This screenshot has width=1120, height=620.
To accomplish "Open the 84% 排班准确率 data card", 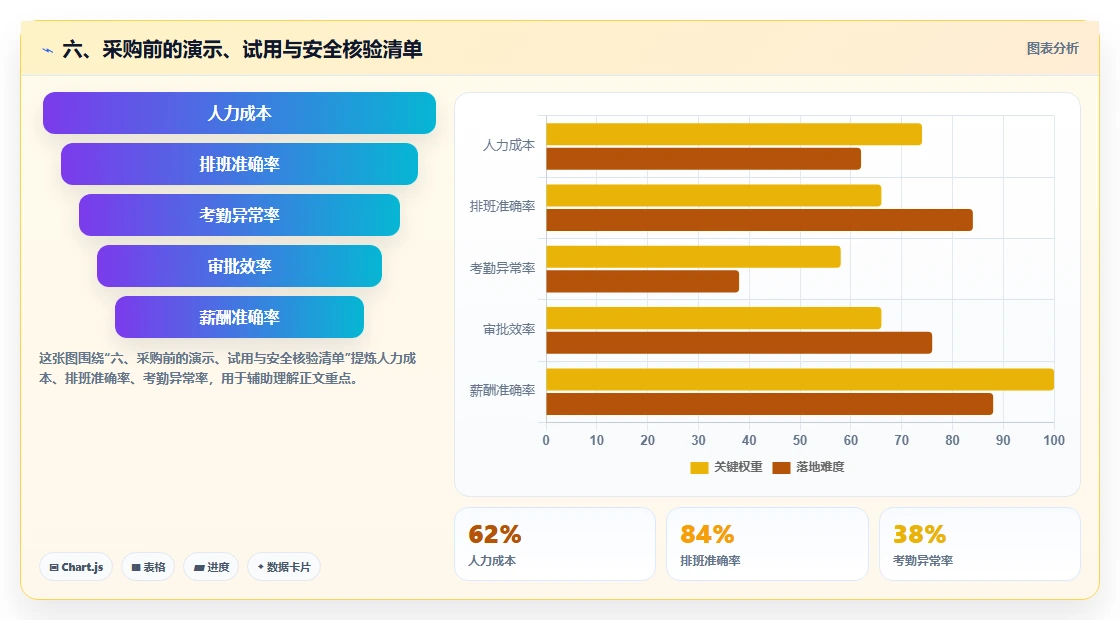I will [x=767, y=544].
